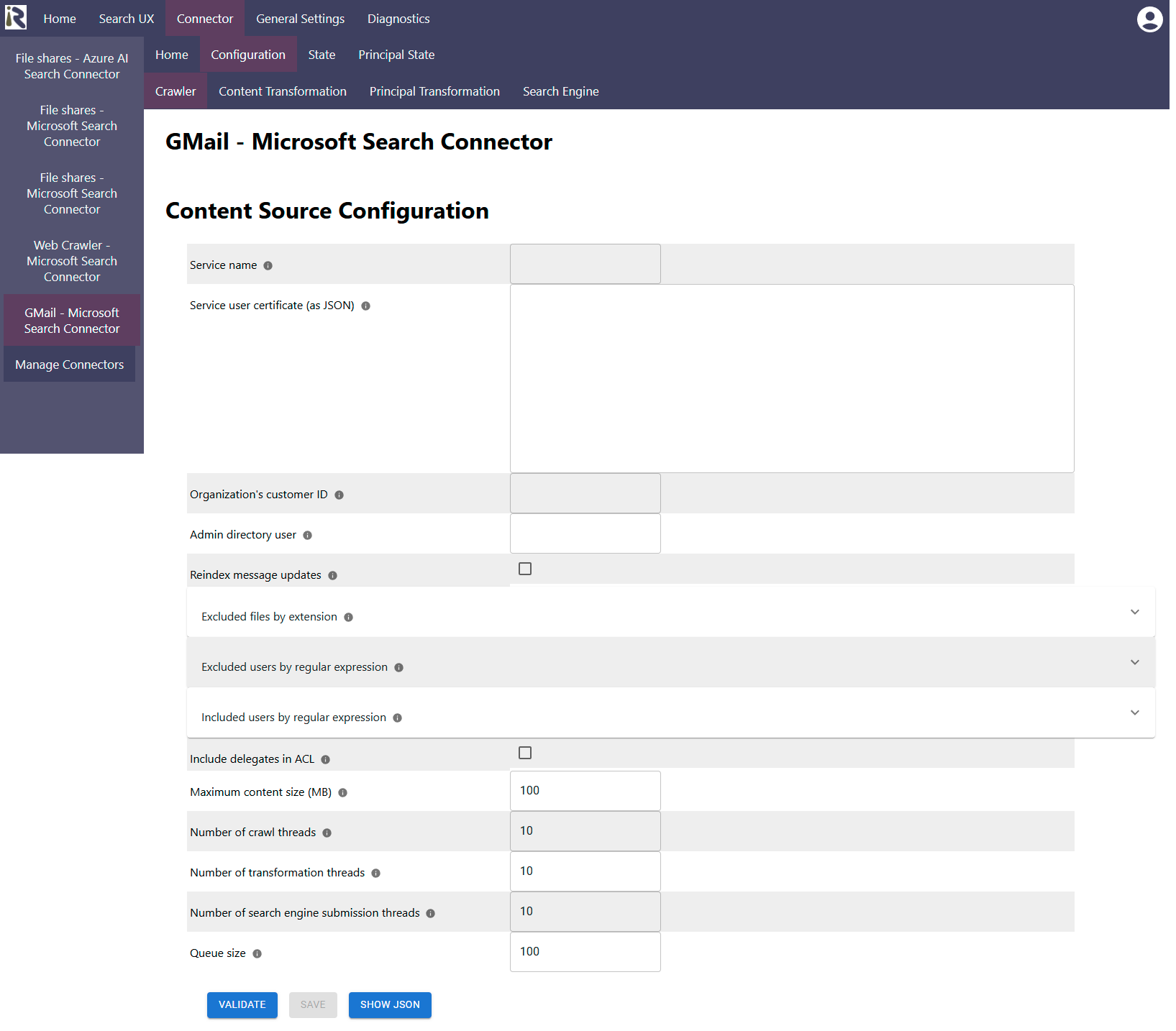Click the VALIDATE button
Image resolution: width=1176 pixels, height=1031 pixels.
point(242,1005)
